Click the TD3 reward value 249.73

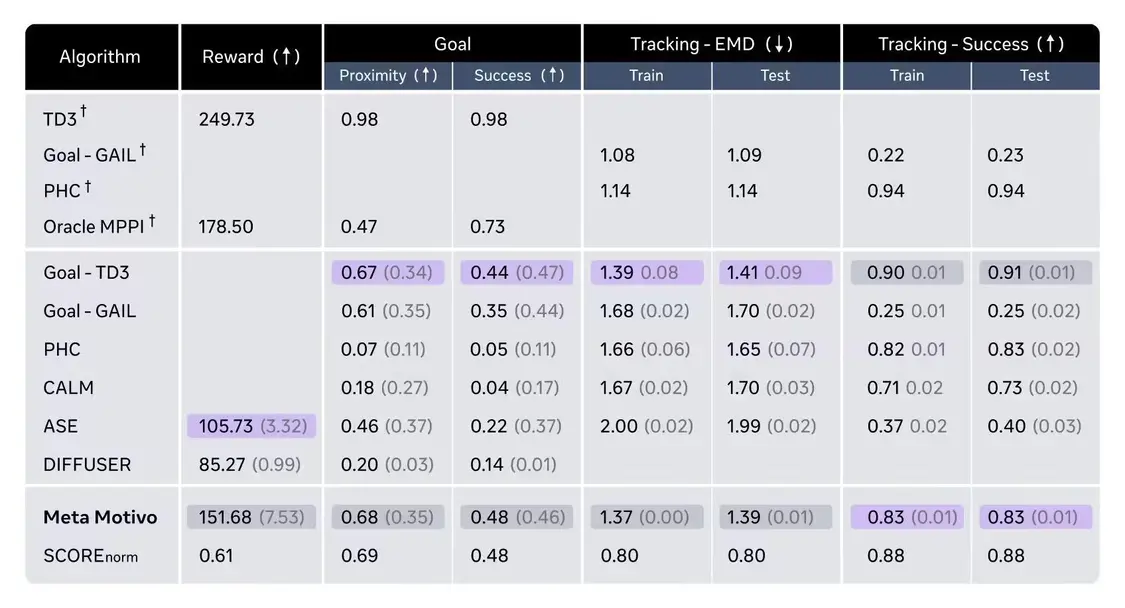tap(227, 119)
